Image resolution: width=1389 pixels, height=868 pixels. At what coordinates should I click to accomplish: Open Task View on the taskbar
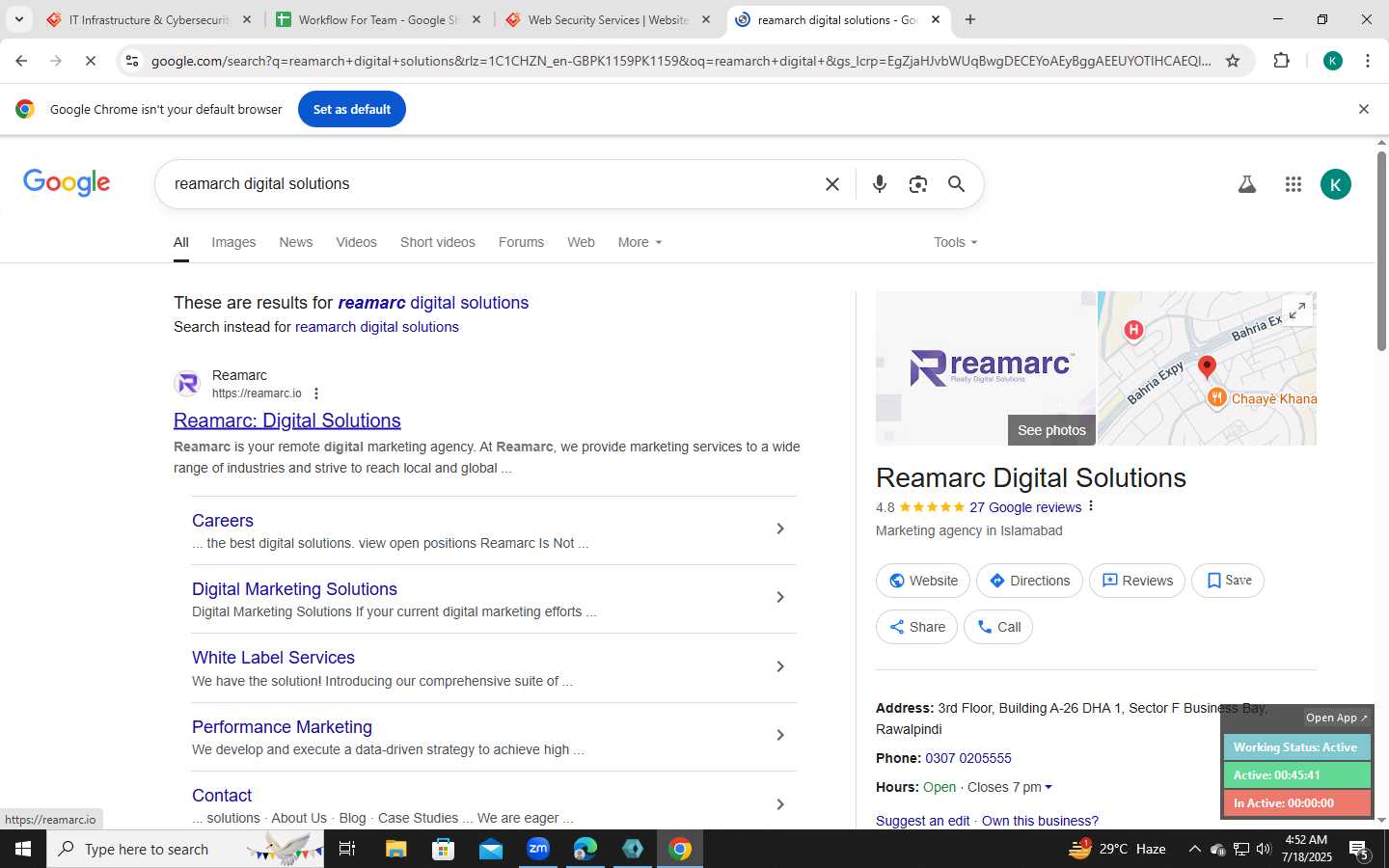click(347, 849)
